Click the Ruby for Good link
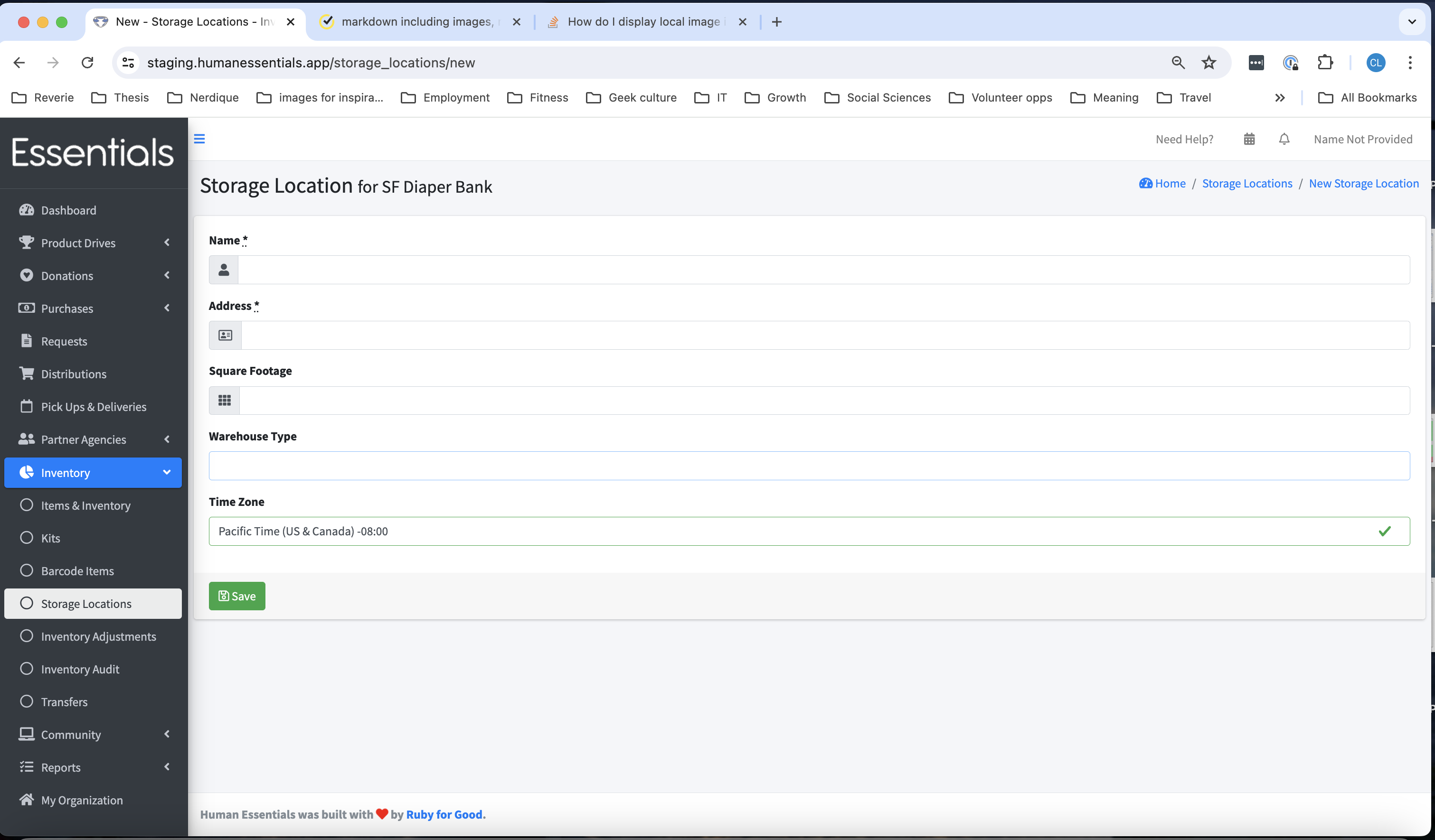Viewport: 1435px width, 840px height. click(x=444, y=814)
